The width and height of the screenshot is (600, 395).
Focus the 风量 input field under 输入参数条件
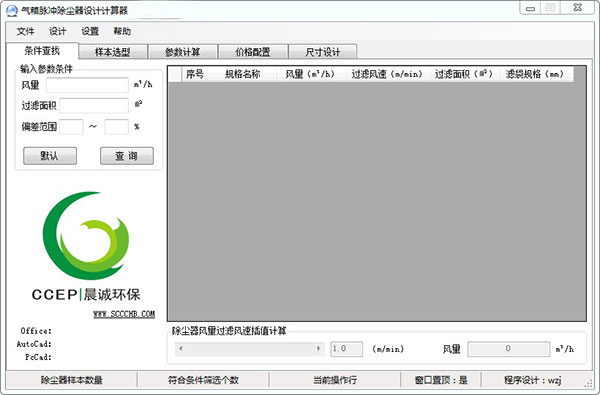coord(87,85)
